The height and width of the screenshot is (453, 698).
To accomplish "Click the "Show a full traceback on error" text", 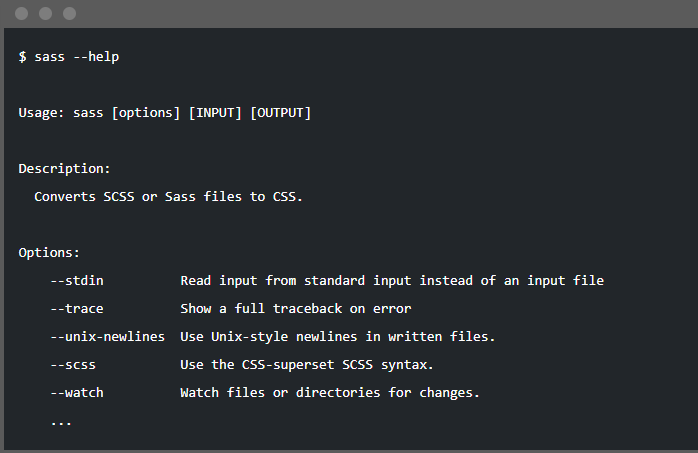I will pos(296,309).
